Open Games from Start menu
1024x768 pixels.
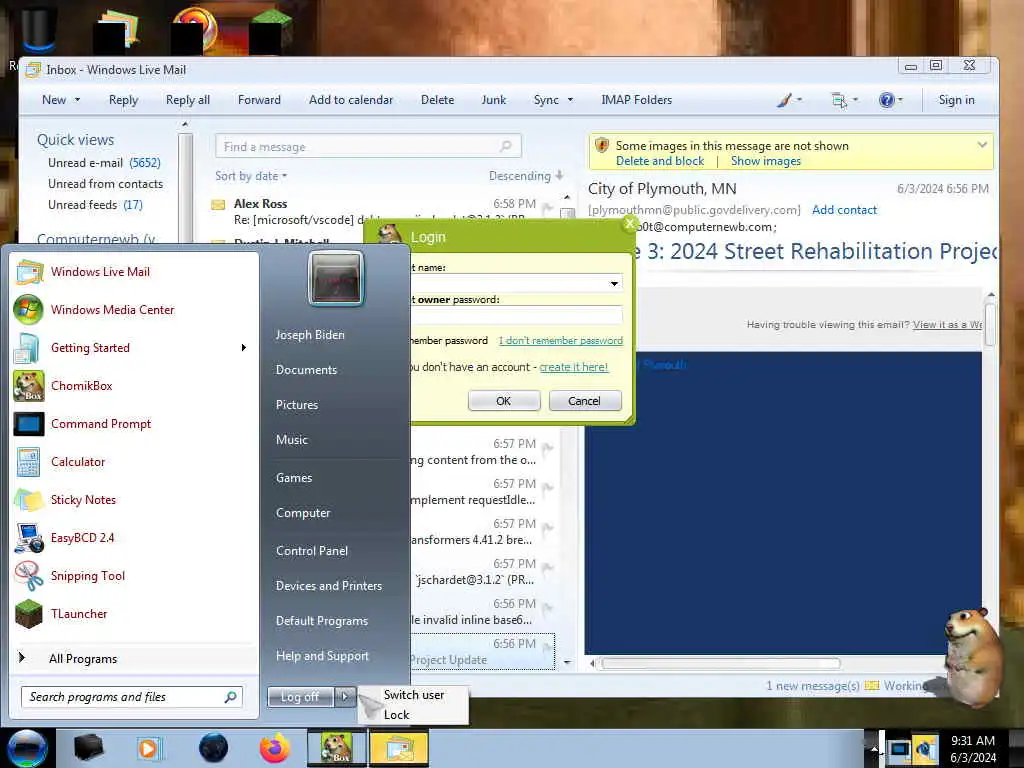pyautogui.click(x=294, y=477)
